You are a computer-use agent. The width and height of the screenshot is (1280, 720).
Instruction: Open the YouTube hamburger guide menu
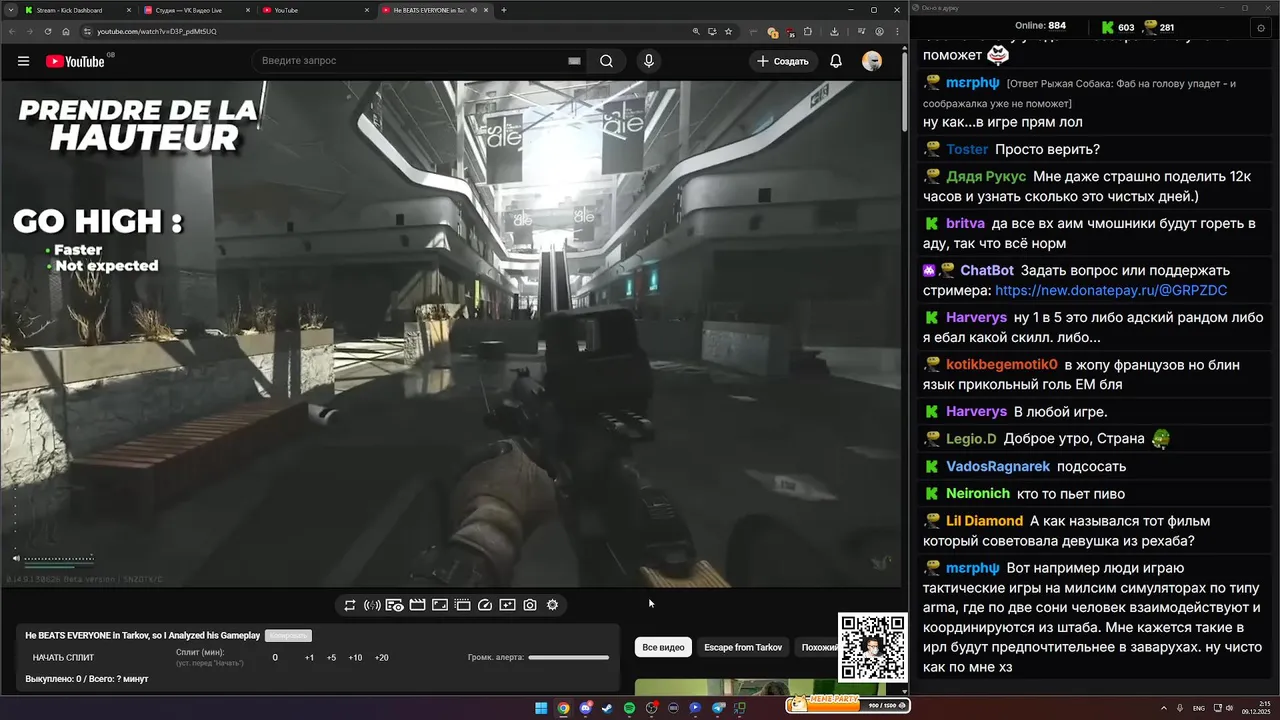(23, 61)
